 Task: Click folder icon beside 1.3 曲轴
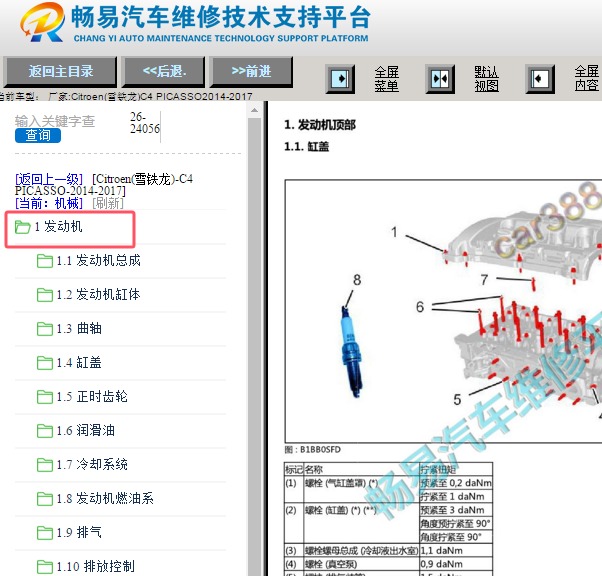(x=45, y=329)
